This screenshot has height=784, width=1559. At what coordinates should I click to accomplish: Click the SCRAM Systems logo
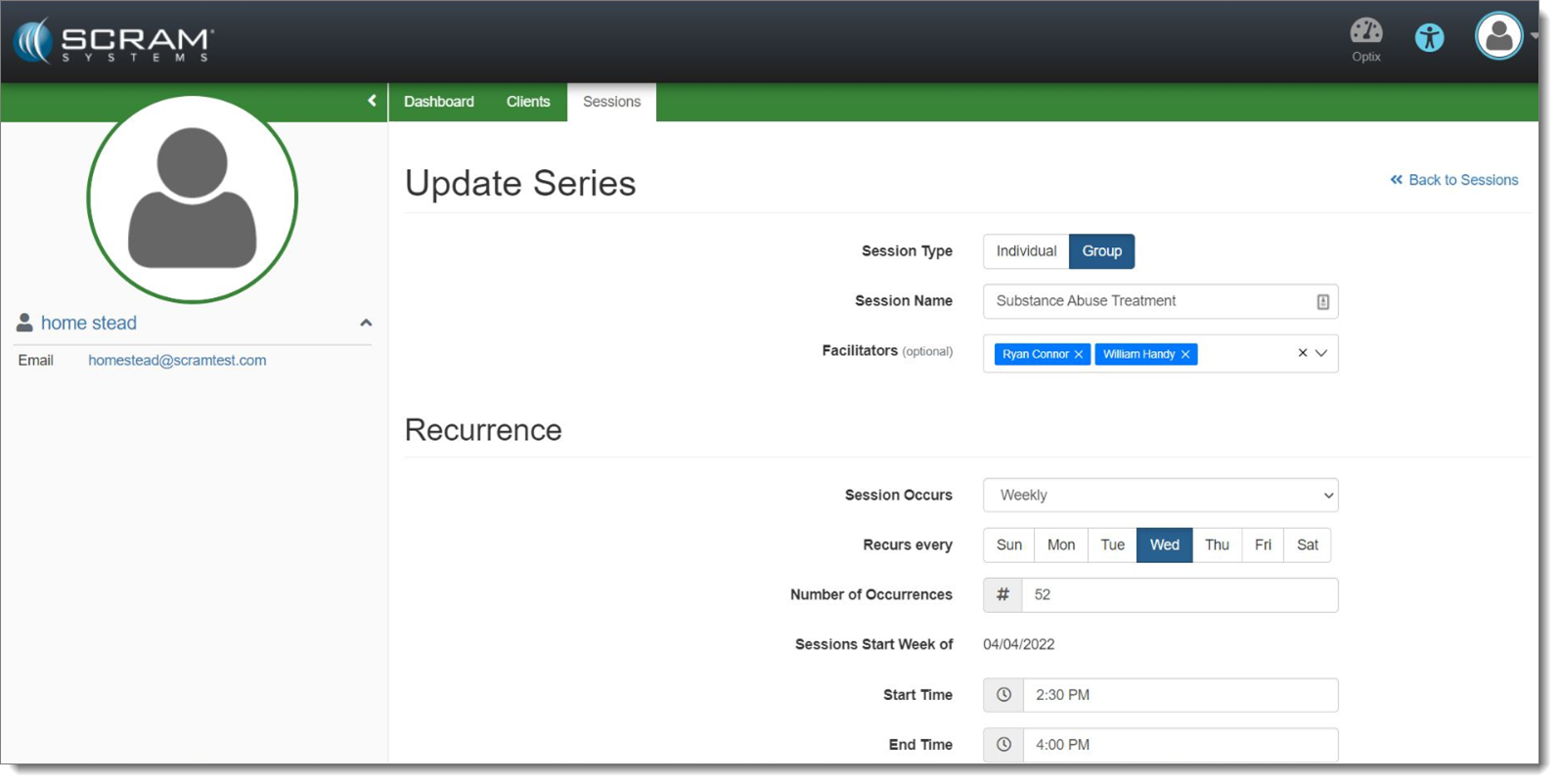[x=114, y=43]
